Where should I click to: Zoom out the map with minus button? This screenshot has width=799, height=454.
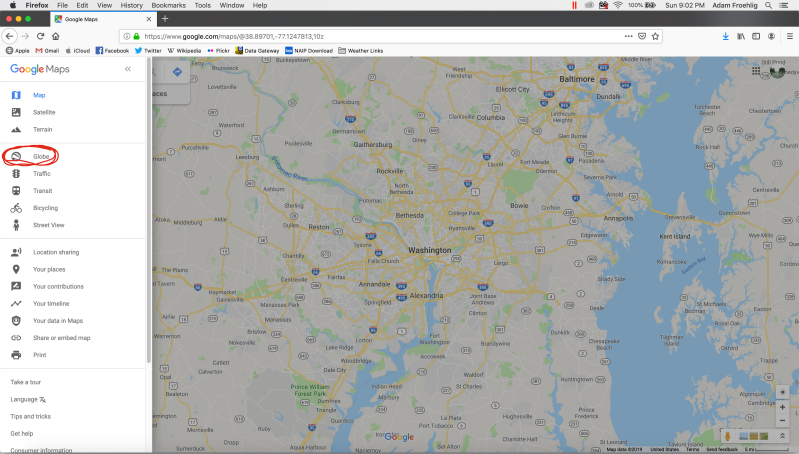tap(783, 420)
